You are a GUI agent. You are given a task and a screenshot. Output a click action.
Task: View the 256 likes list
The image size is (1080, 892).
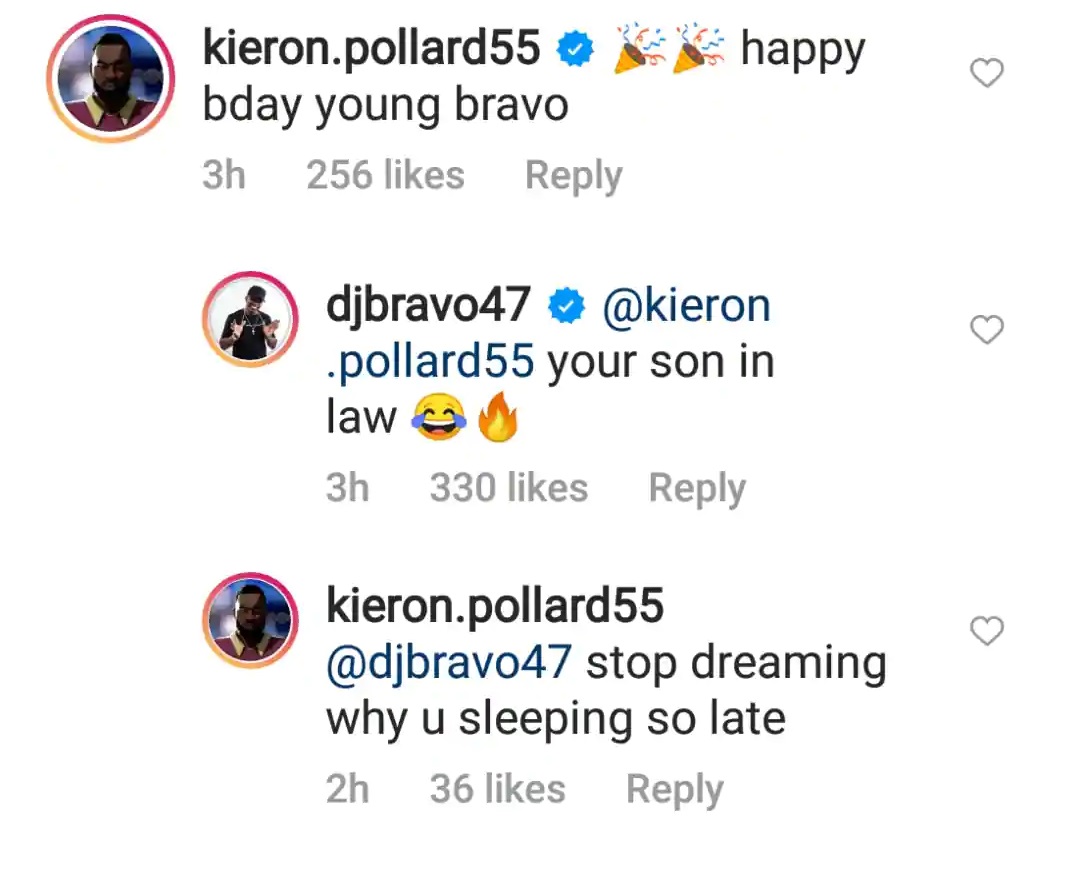tap(385, 175)
